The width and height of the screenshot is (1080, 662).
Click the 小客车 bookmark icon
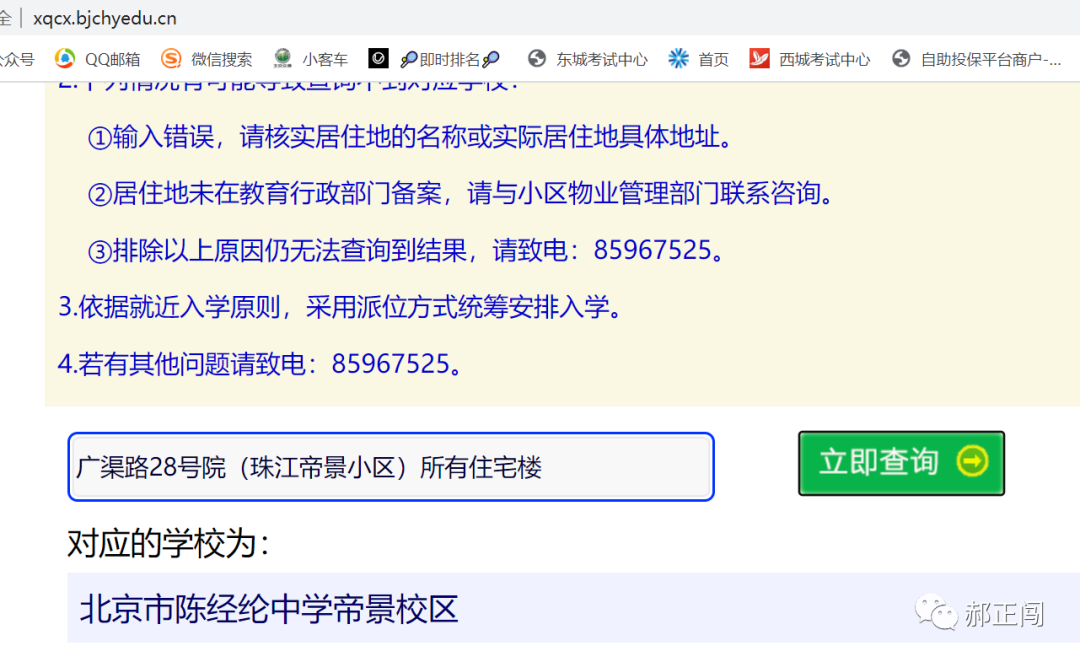tap(282, 59)
